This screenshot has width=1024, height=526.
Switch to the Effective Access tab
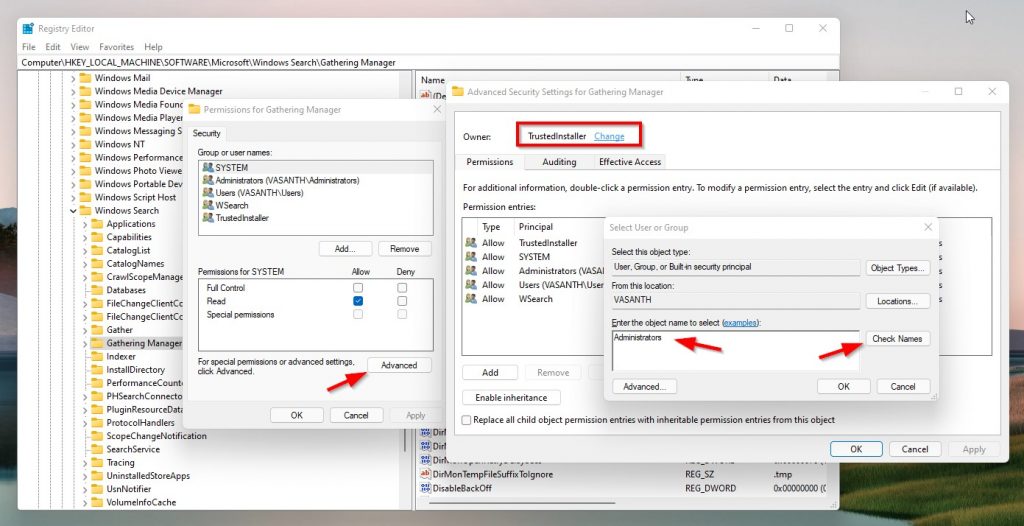tap(630, 162)
